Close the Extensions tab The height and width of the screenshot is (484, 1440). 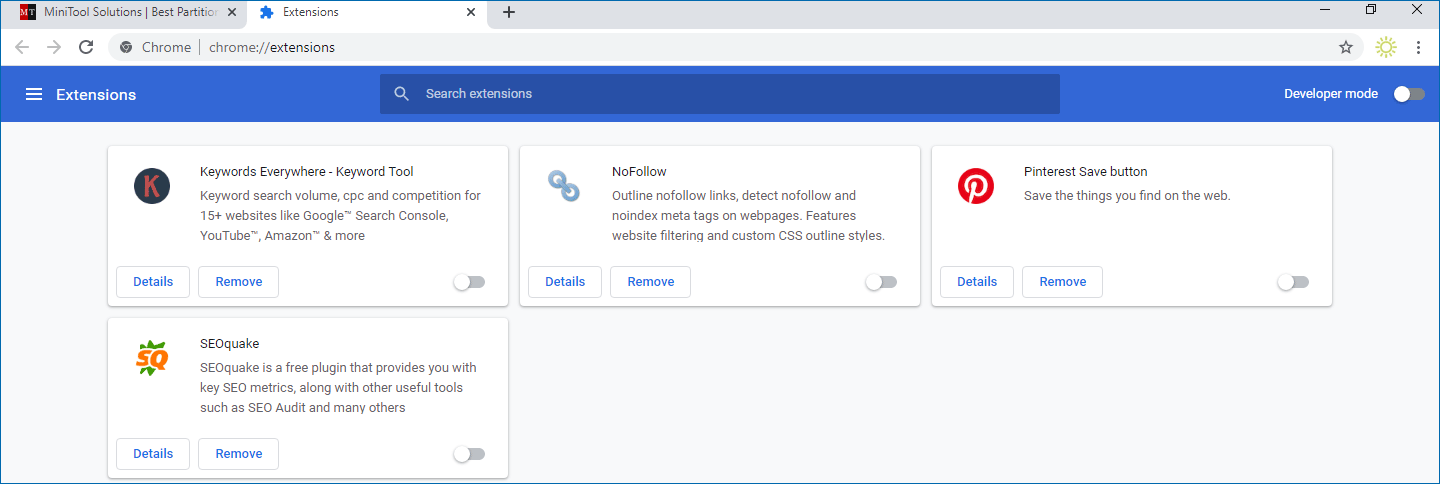[471, 12]
